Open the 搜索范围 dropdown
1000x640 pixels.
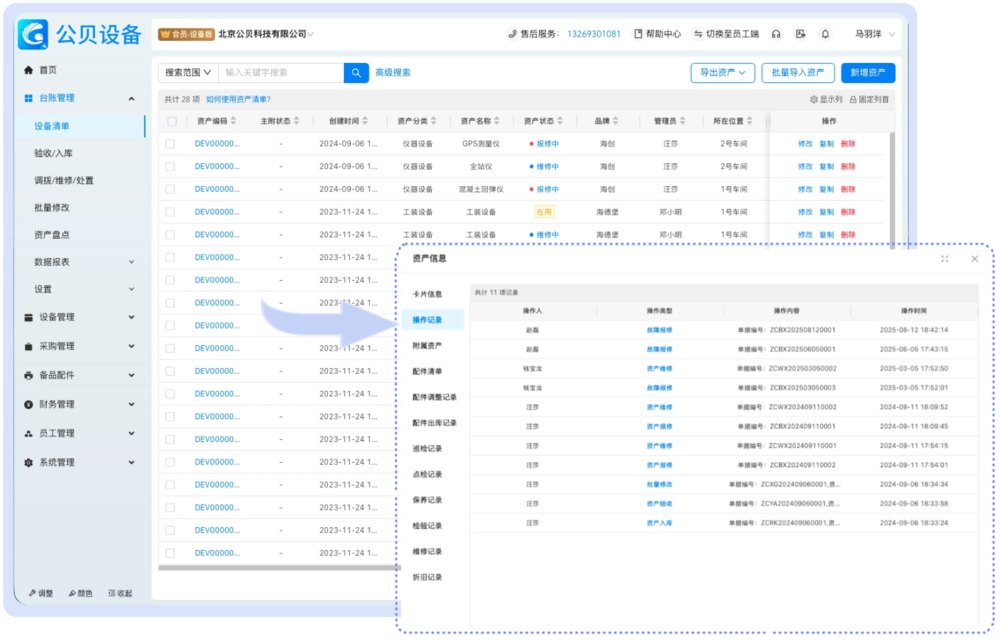tap(188, 72)
